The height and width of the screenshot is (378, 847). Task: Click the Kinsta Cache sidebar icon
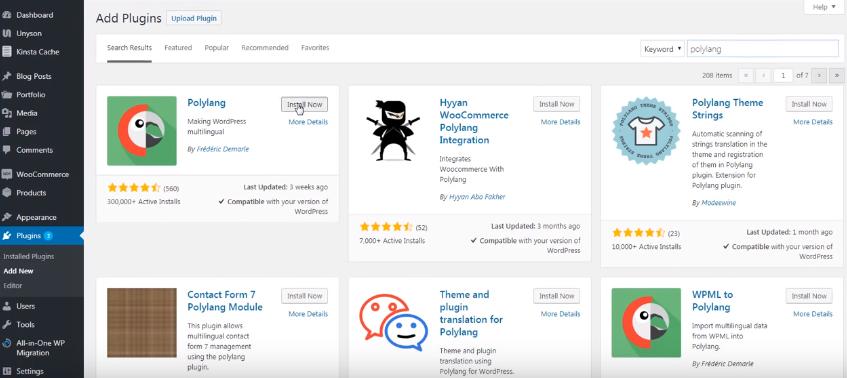coord(7,52)
